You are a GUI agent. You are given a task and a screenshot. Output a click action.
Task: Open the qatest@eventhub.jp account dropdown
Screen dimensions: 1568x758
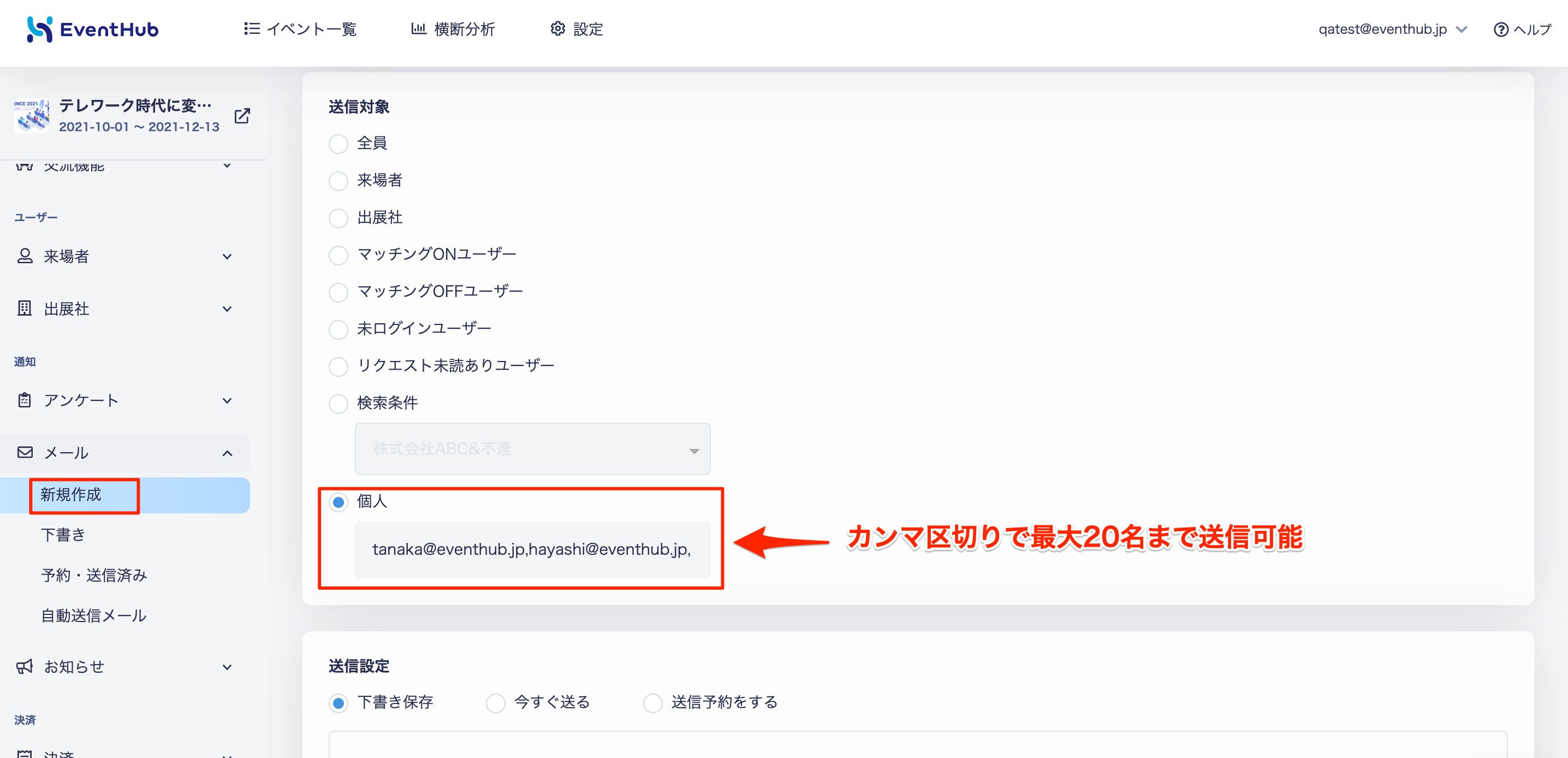click(1393, 29)
